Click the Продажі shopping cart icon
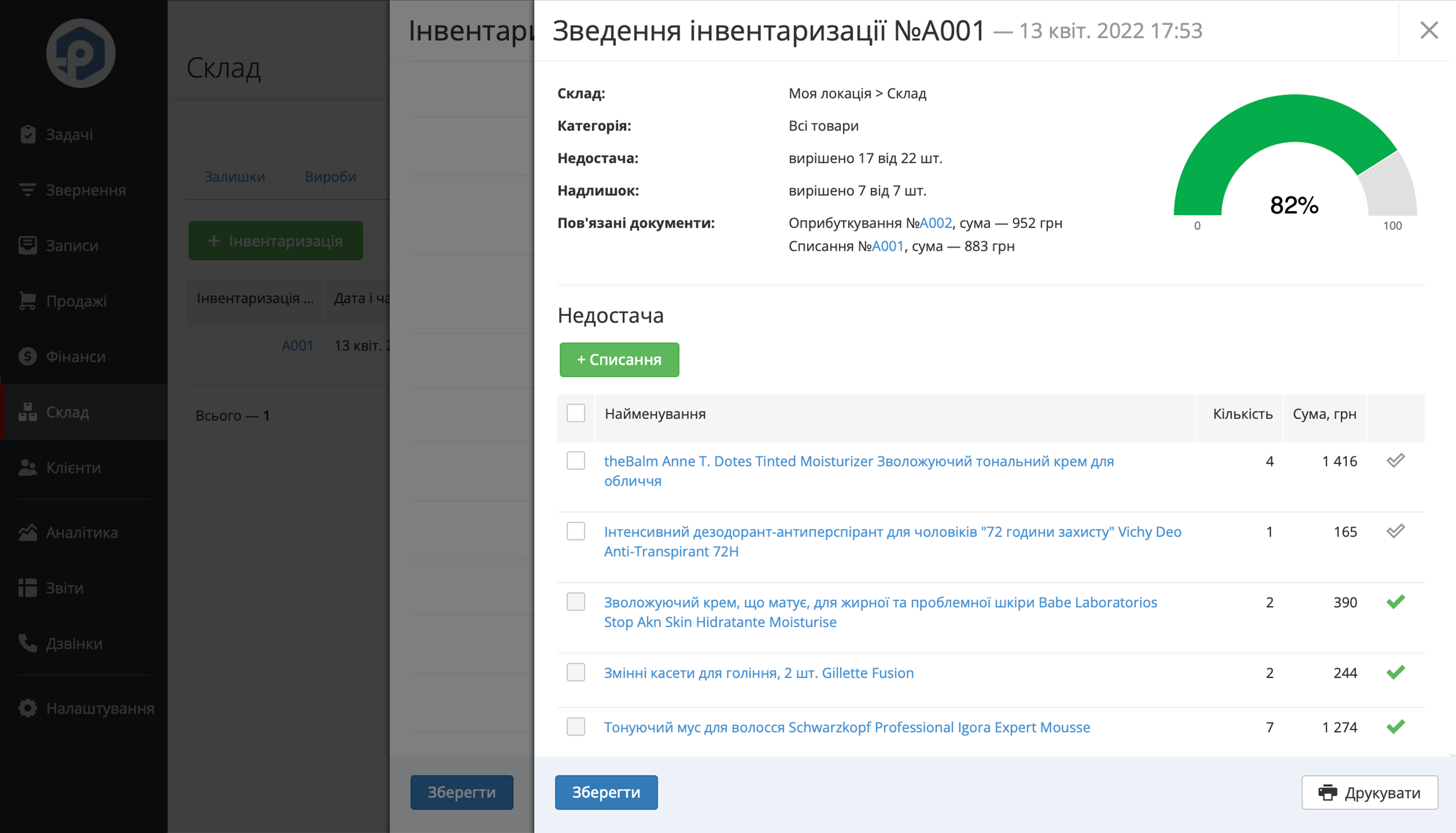 [x=27, y=301]
